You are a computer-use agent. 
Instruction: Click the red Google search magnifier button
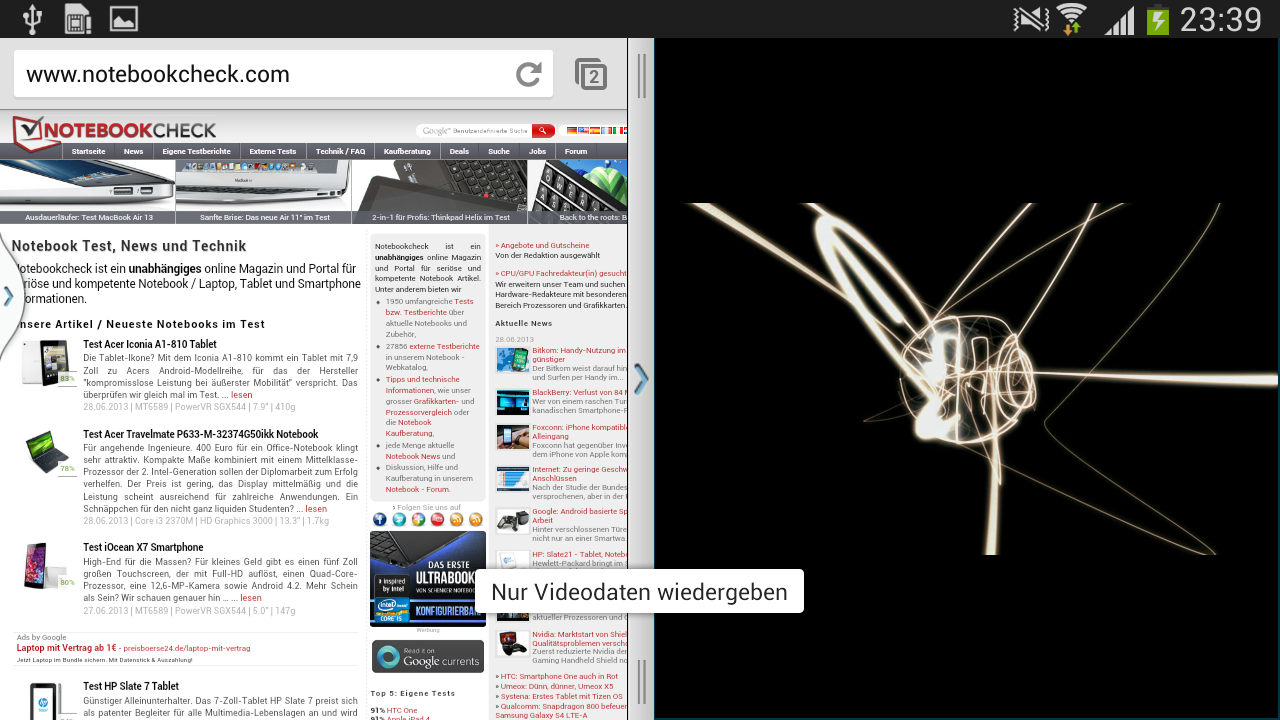pyautogui.click(x=542, y=131)
